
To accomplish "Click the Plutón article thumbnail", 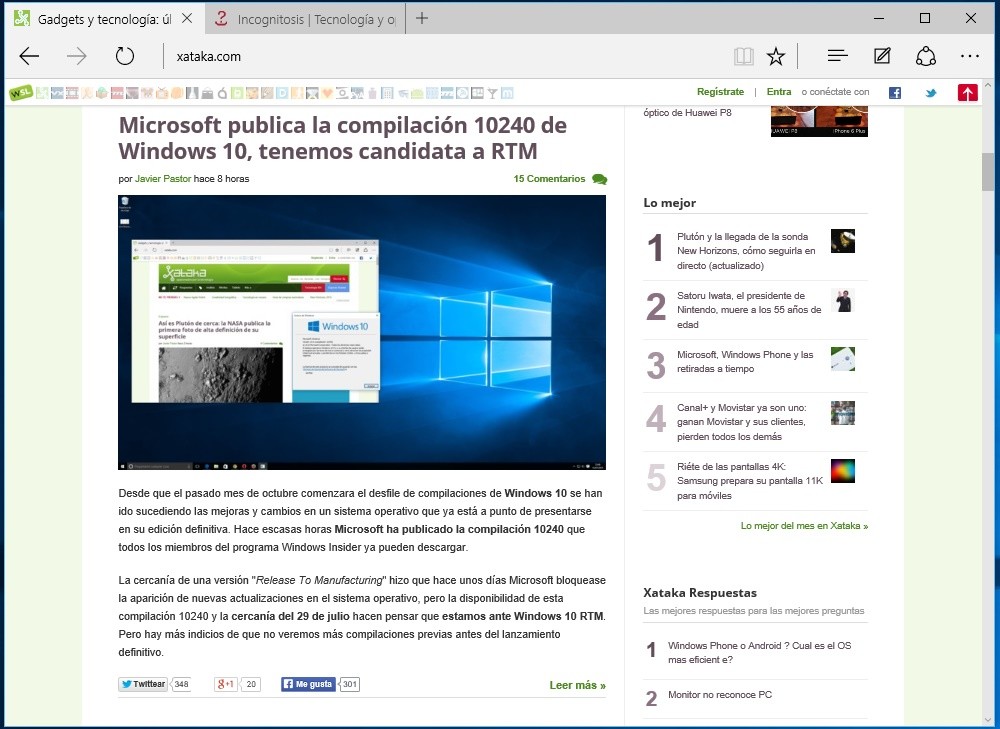I will [842, 241].
